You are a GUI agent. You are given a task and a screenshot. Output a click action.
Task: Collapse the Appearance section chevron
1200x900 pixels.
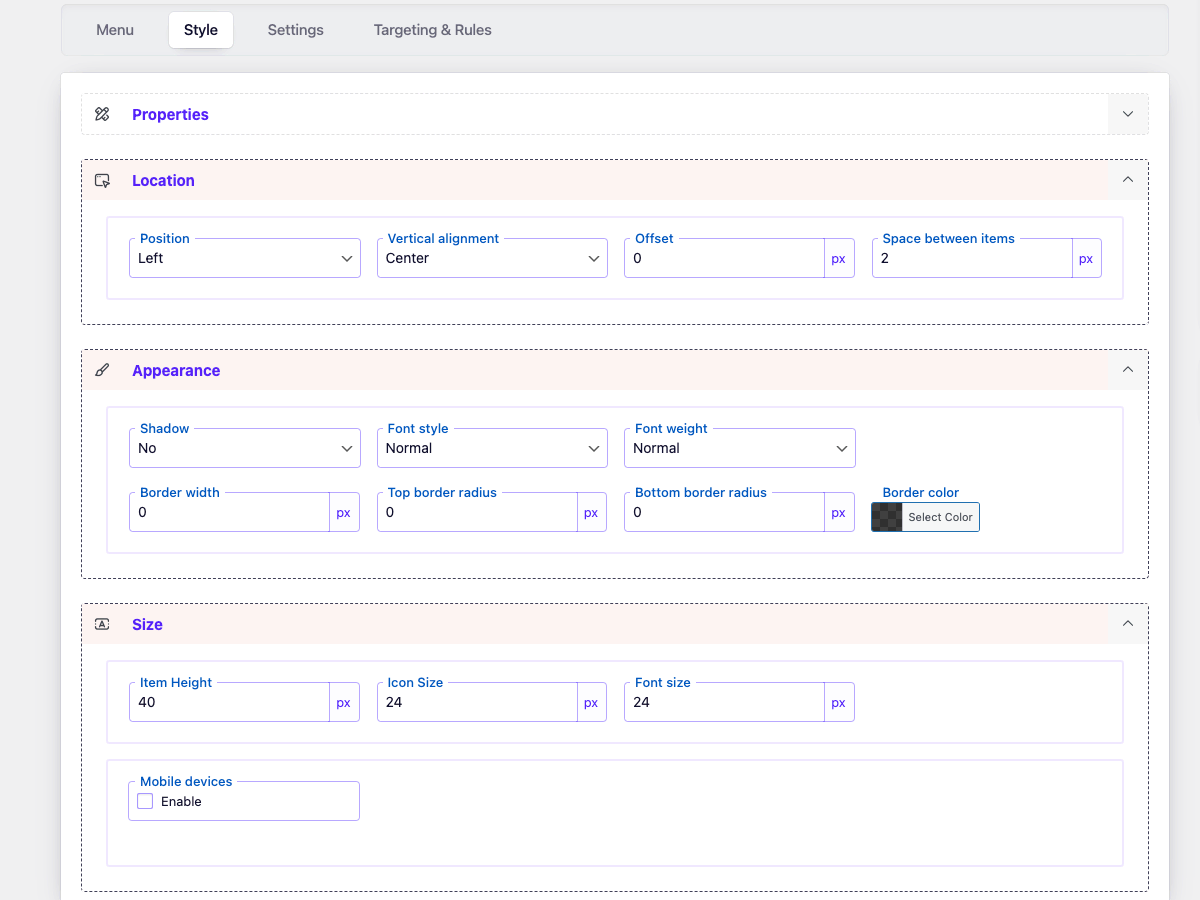[x=1128, y=370]
